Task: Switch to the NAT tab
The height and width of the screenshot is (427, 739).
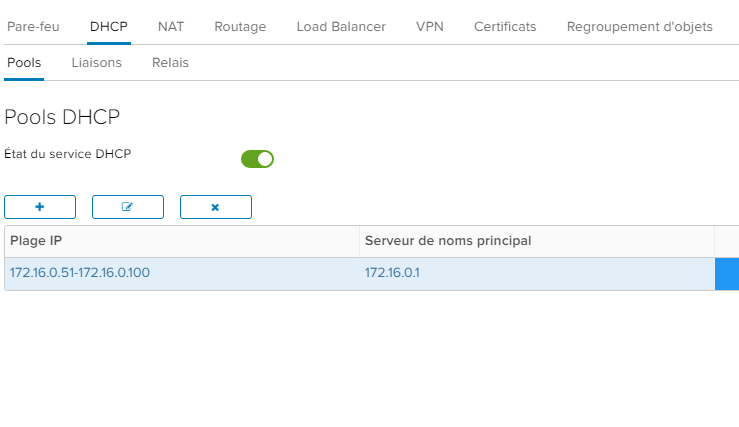Action: (171, 27)
